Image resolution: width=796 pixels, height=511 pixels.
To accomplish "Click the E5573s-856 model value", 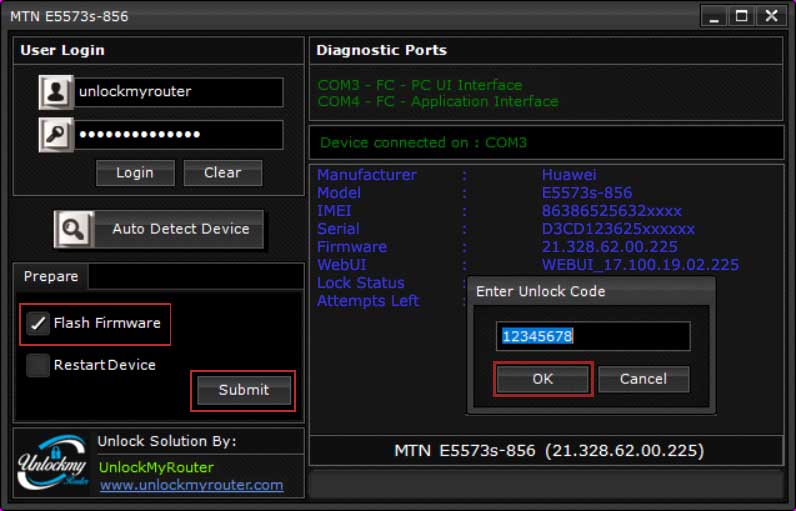I will click(x=587, y=193).
